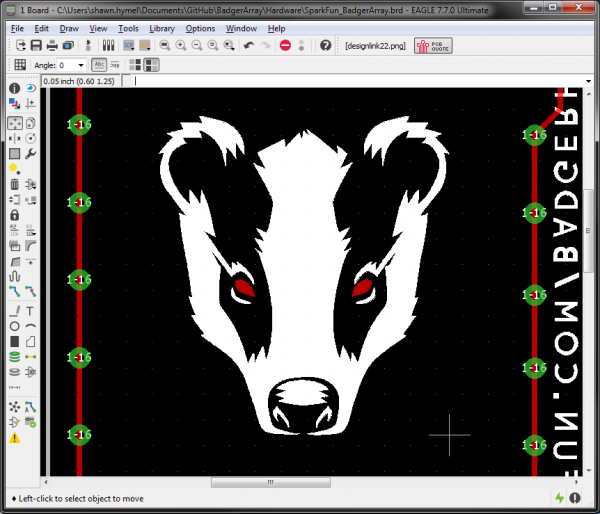Viewport: 600px width, 514px height.
Task: Click the Print icon
Action: [x=52, y=46]
